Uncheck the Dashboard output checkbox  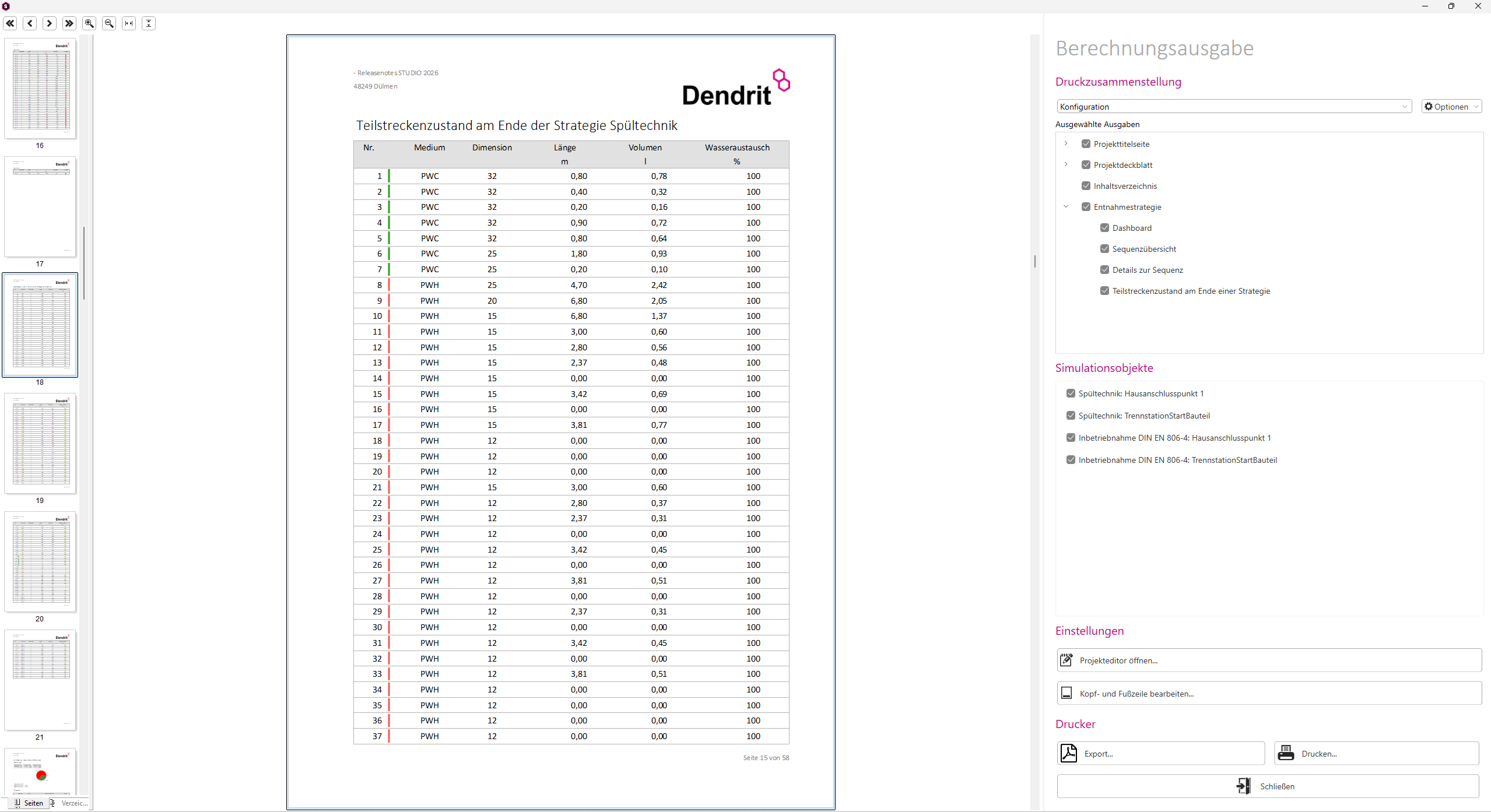click(x=1104, y=228)
